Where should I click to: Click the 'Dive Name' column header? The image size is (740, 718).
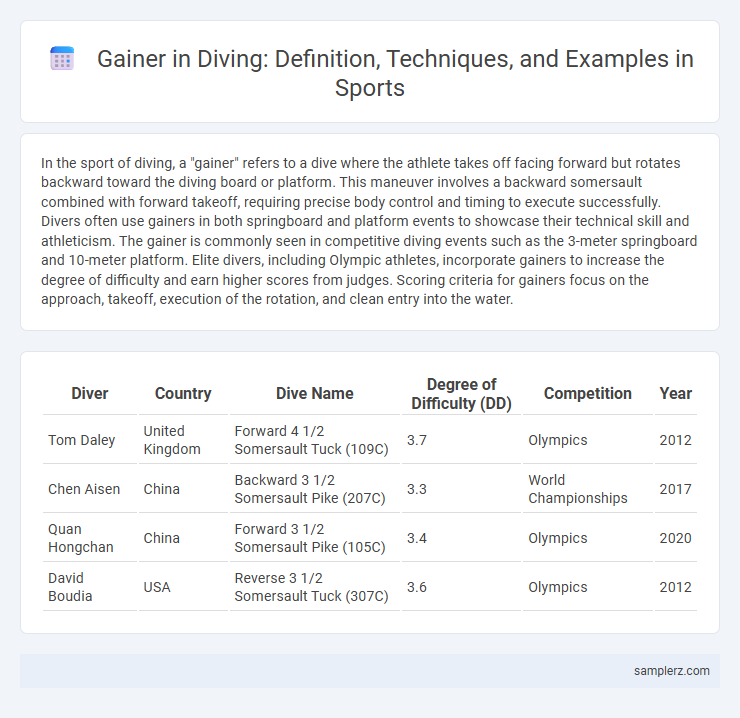(315, 393)
